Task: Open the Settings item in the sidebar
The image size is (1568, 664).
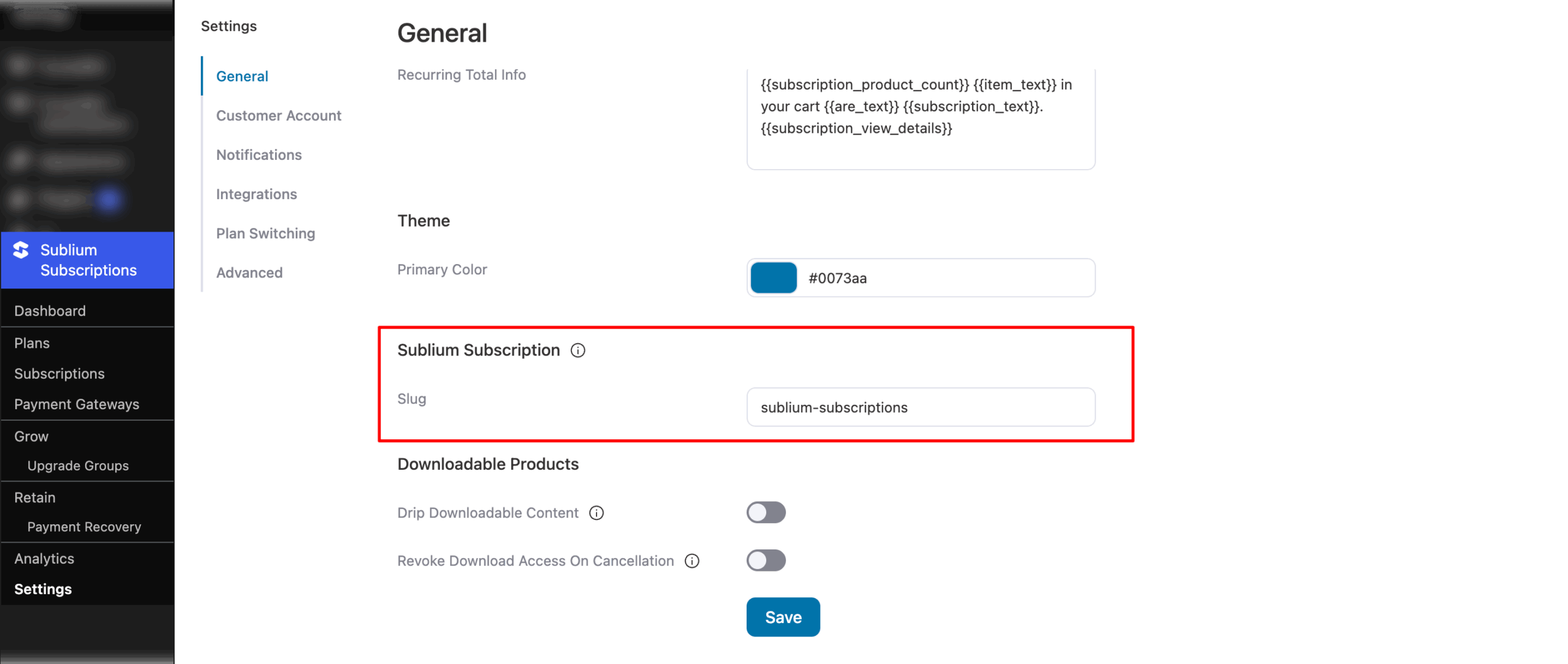Action: point(43,589)
